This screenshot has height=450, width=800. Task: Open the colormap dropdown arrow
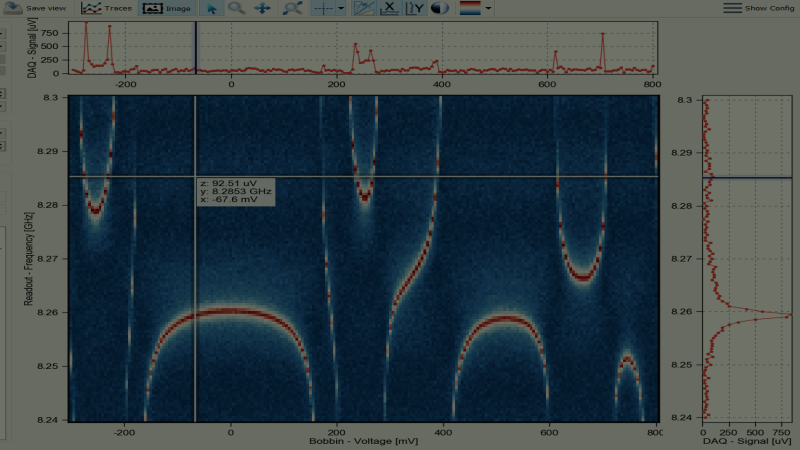pos(488,8)
